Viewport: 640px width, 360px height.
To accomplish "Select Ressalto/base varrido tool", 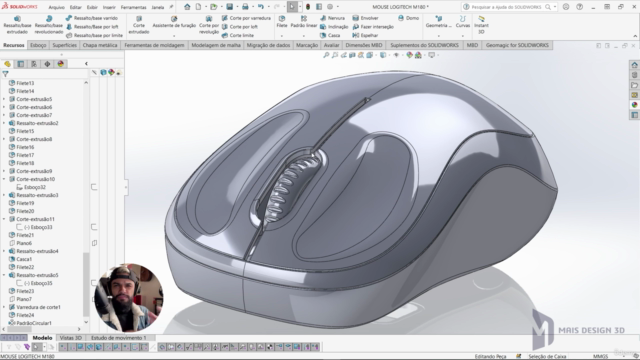I will tap(91, 18).
